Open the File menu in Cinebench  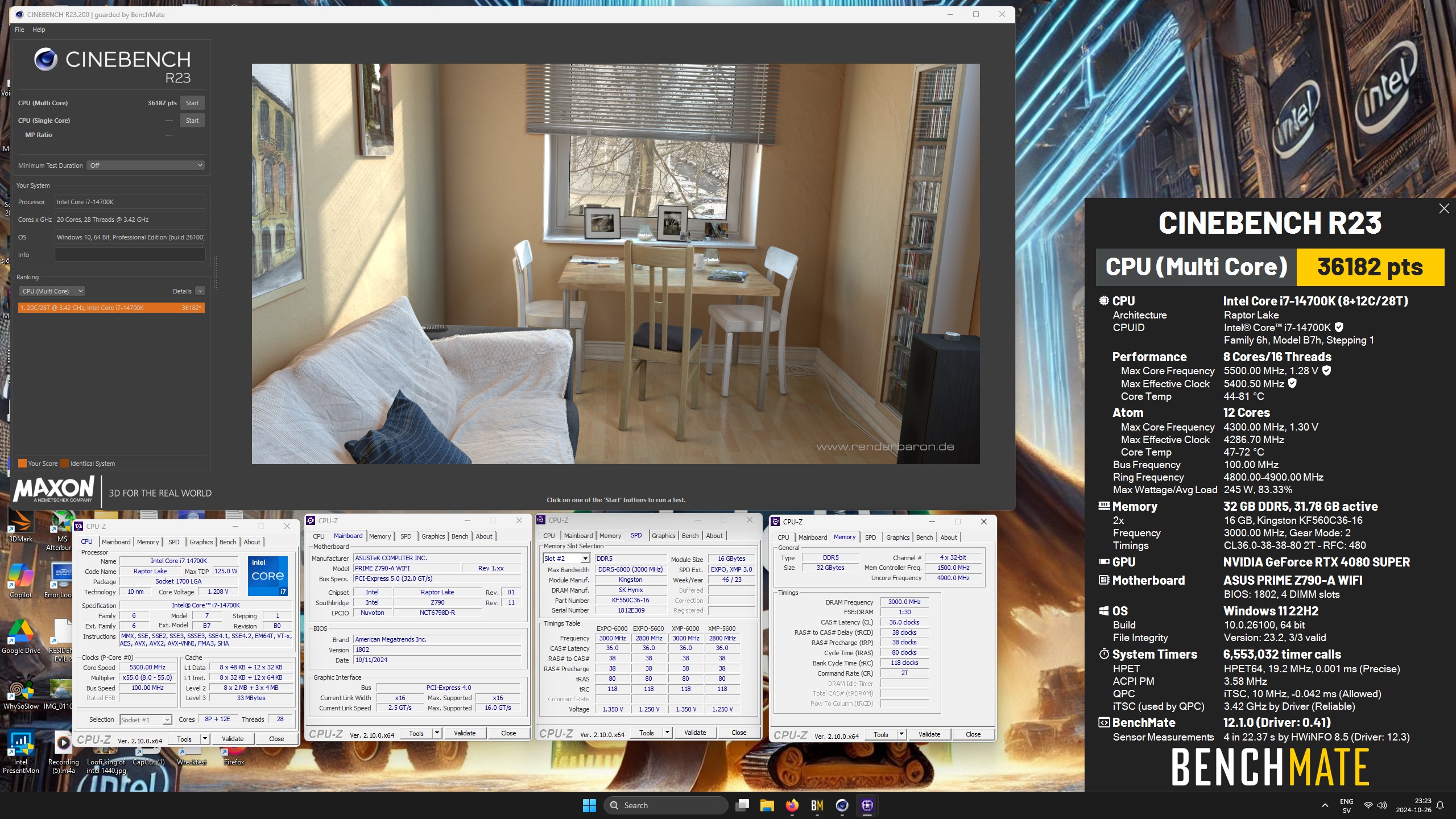pyautogui.click(x=19, y=30)
